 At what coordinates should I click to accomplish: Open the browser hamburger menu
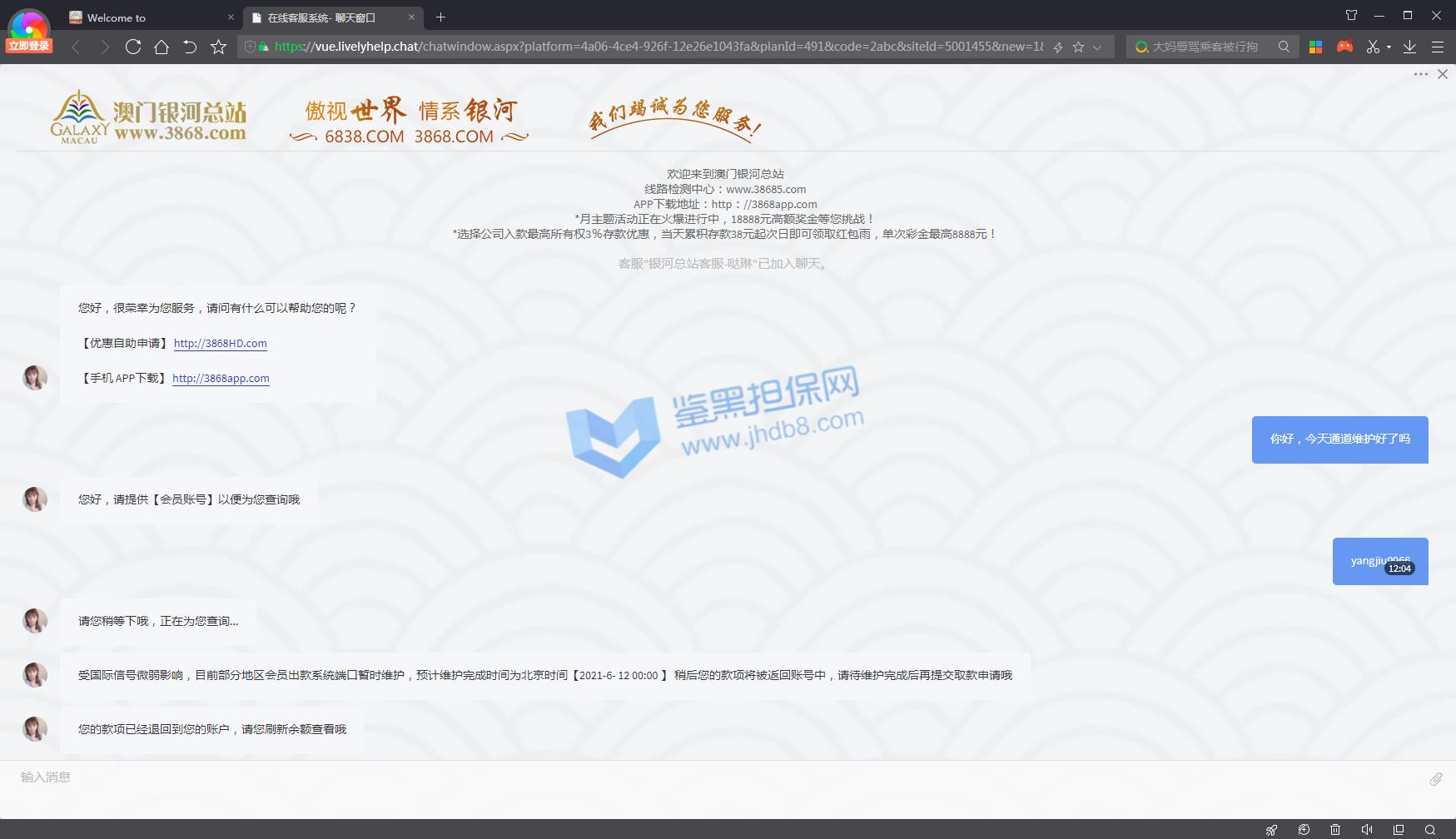1438,47
